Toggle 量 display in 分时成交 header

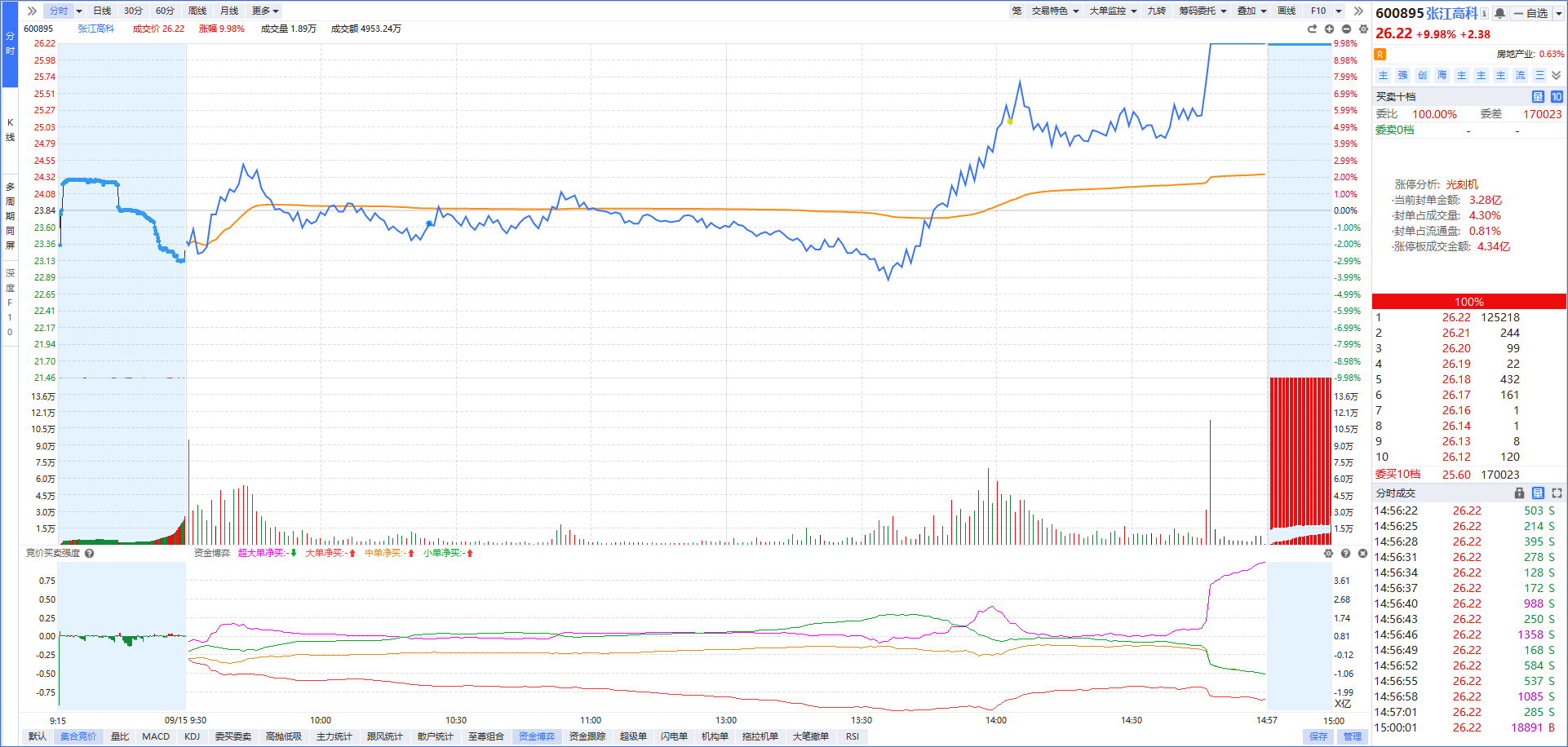click(1538, 493)
